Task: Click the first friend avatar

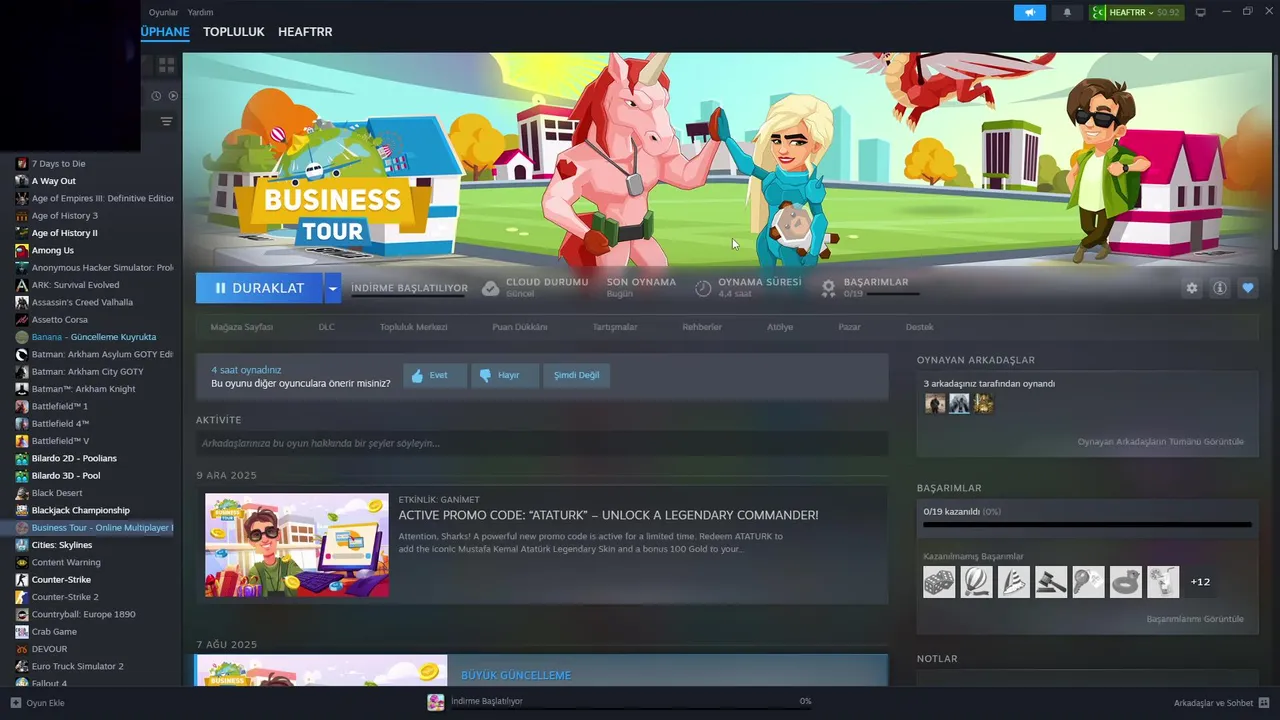Action: tap(935, 403)
